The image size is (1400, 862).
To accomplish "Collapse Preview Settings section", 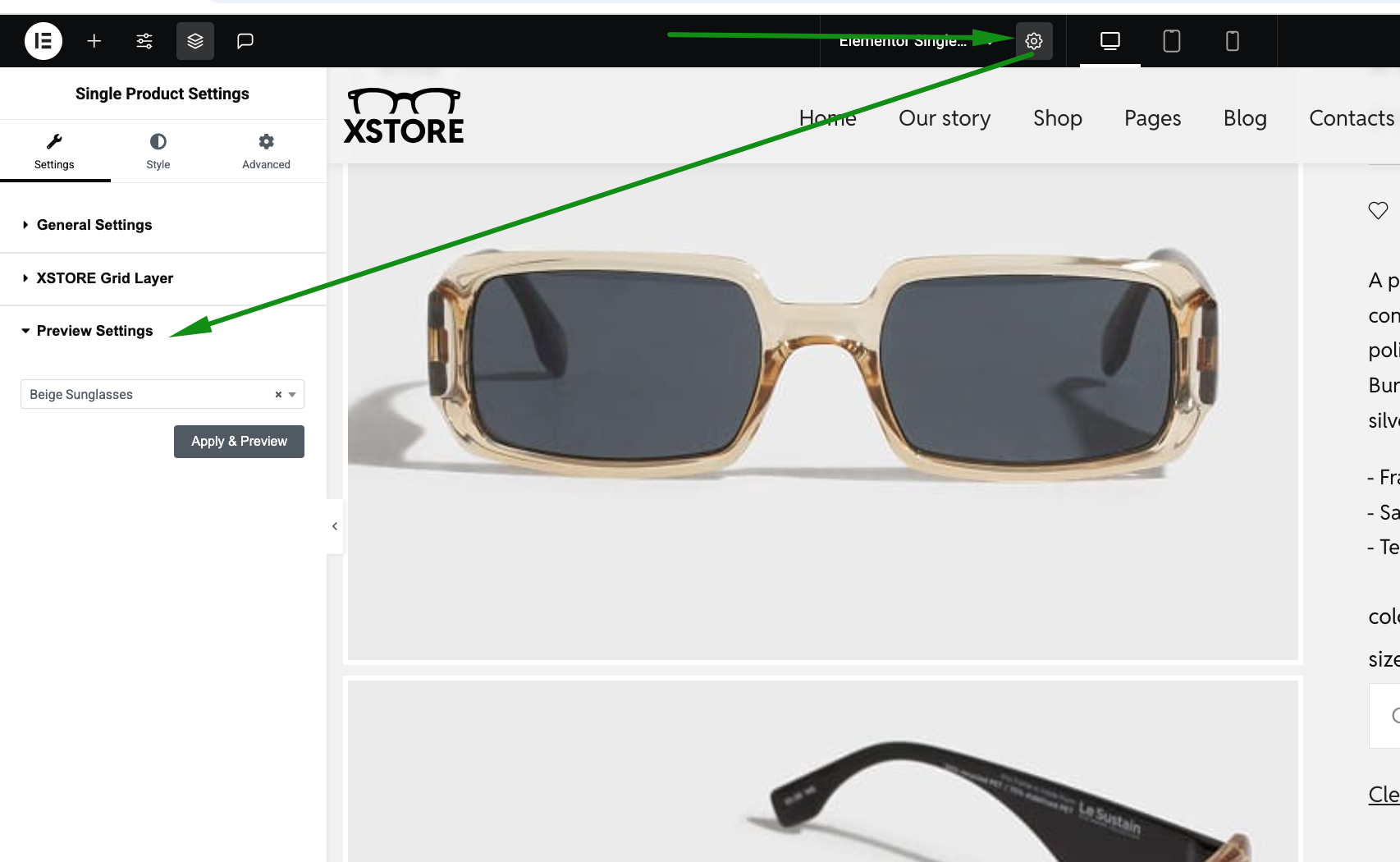I will tap(163, 331).
